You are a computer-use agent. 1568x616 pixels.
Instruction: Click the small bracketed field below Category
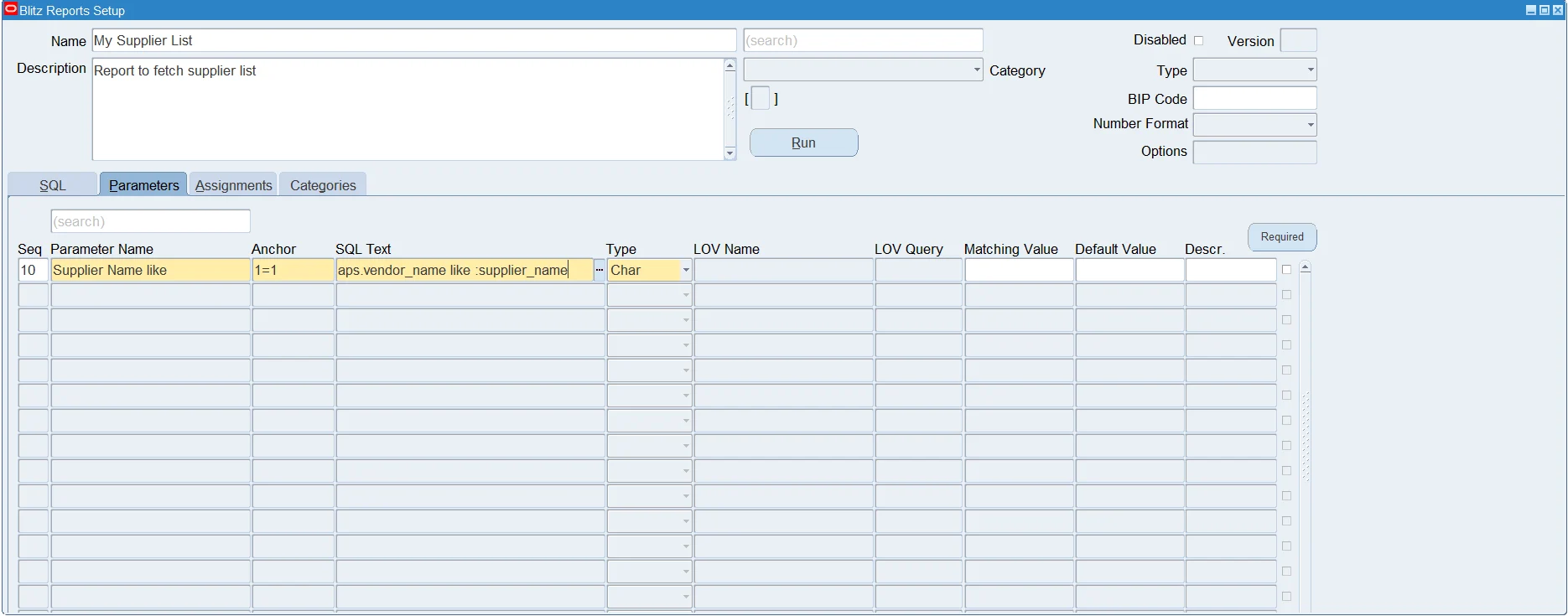click(x=761, y=98)
